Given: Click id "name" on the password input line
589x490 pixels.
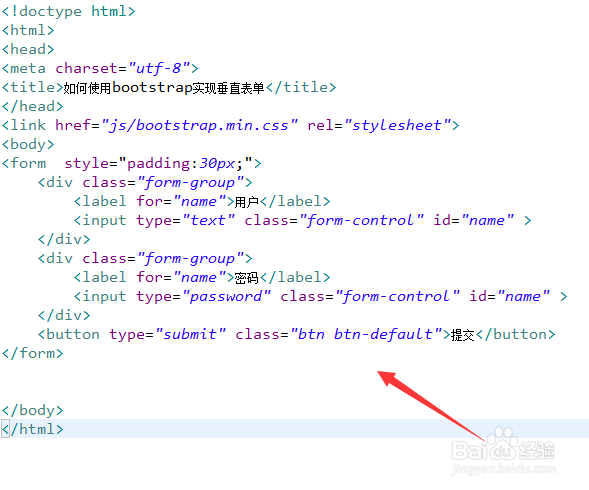Looking at the screenshot, I should pyautogui.click(x=510, y=296).
